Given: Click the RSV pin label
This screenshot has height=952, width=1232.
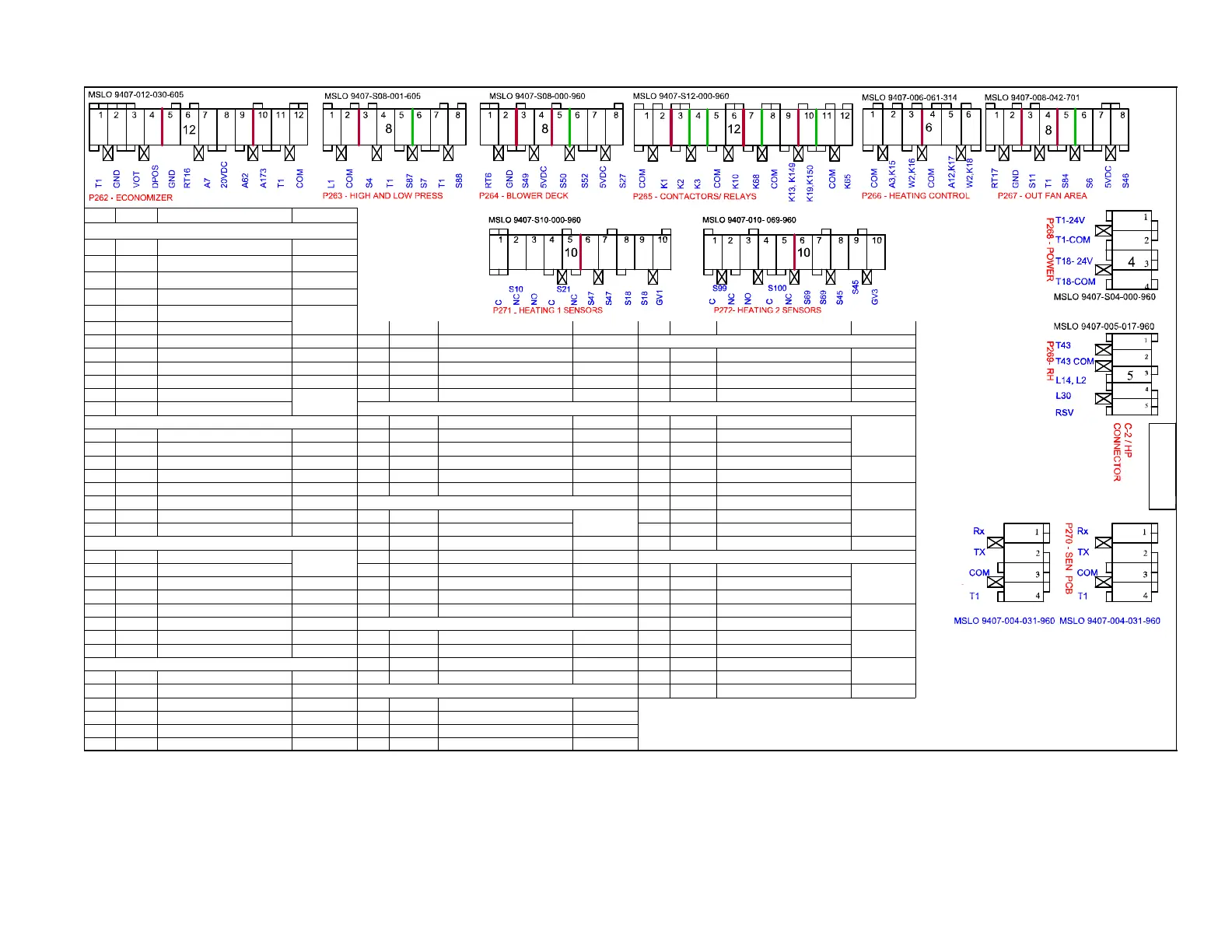Looking at the screenshot, I should (1064, 413).
